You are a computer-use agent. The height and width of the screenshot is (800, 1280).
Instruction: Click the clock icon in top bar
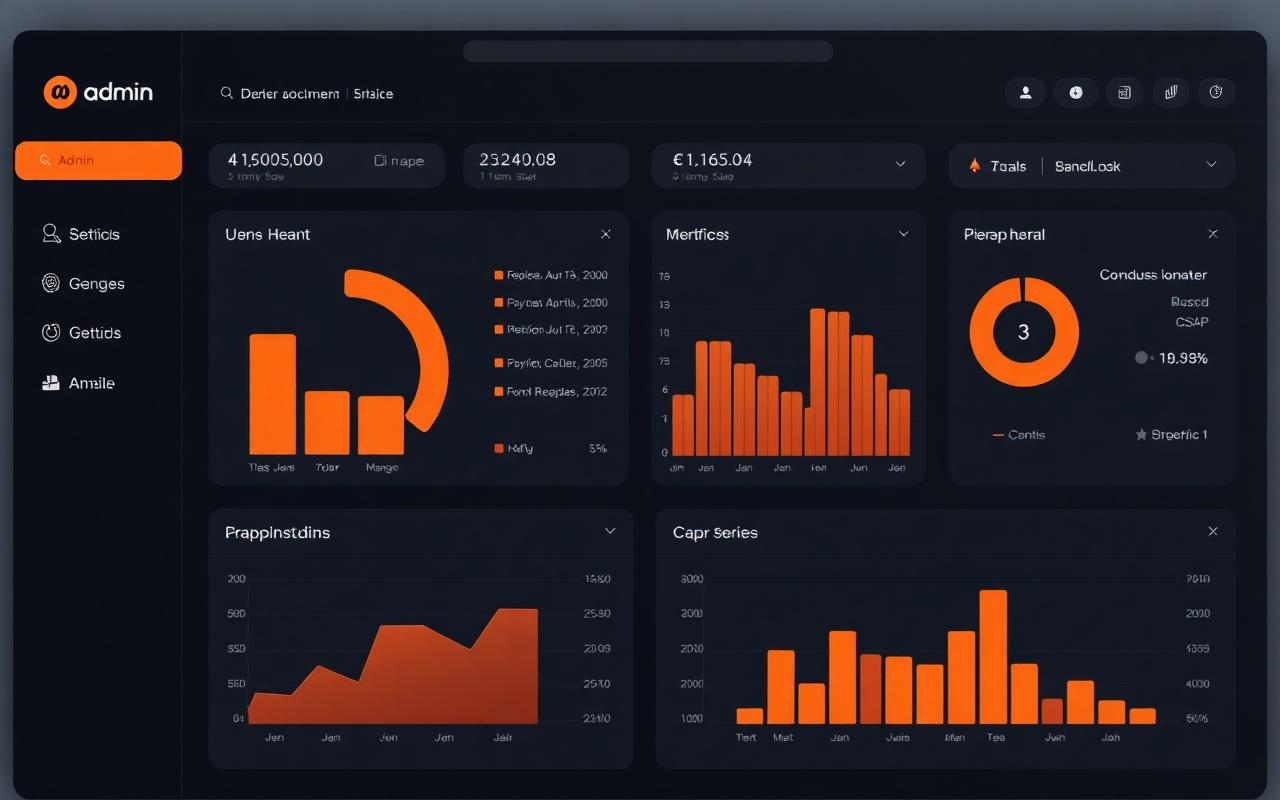pos(1216,92)
